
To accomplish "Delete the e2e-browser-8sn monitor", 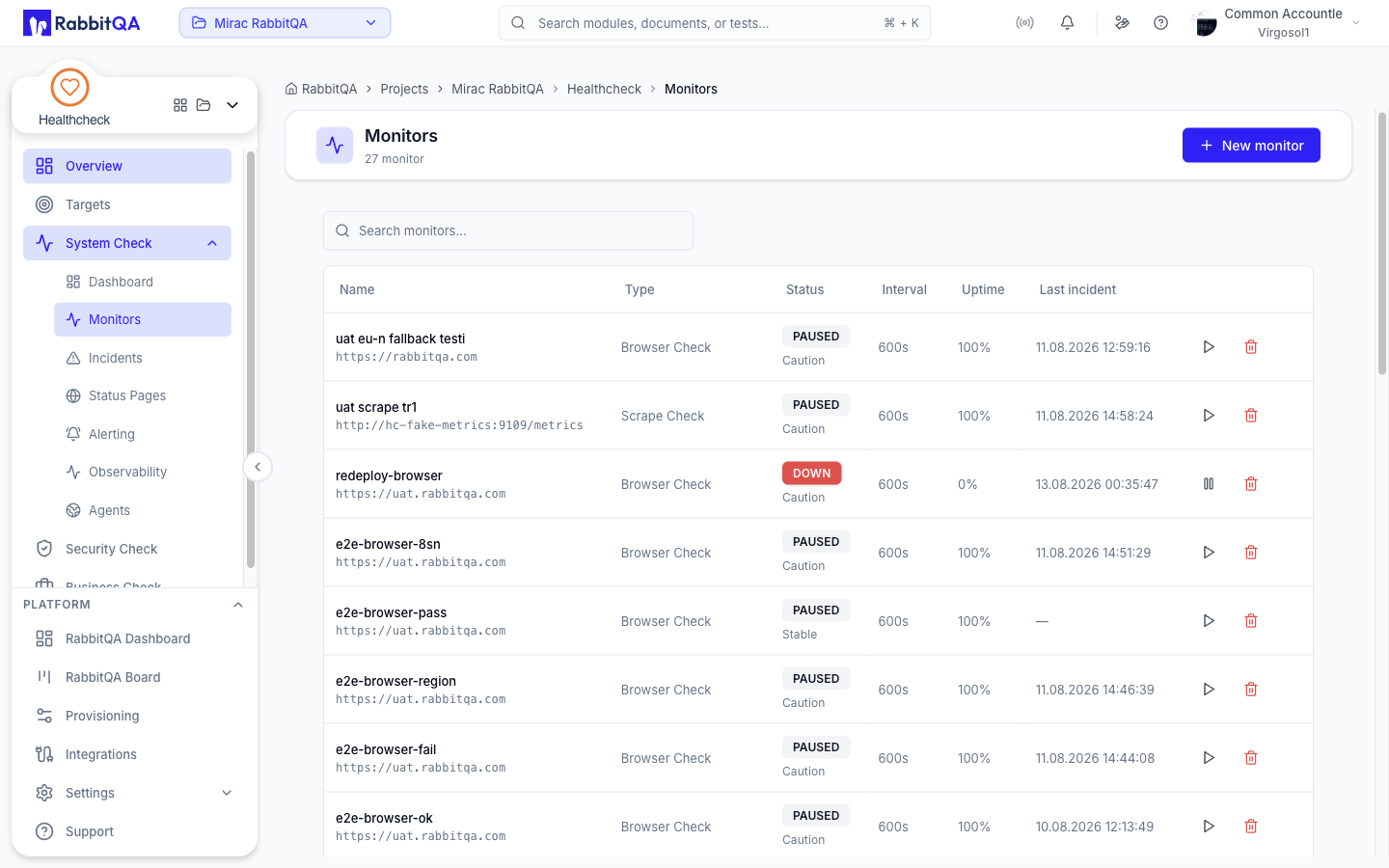I will (1251, 553).
